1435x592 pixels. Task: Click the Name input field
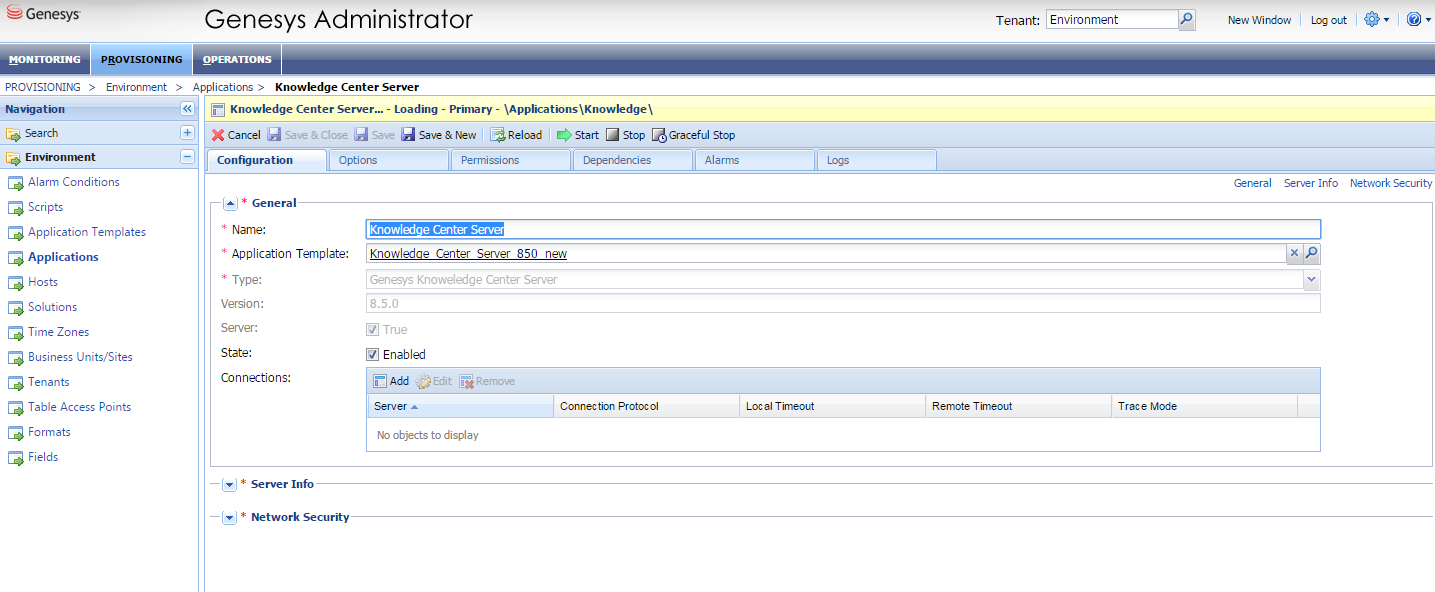(x=844, y=229)
